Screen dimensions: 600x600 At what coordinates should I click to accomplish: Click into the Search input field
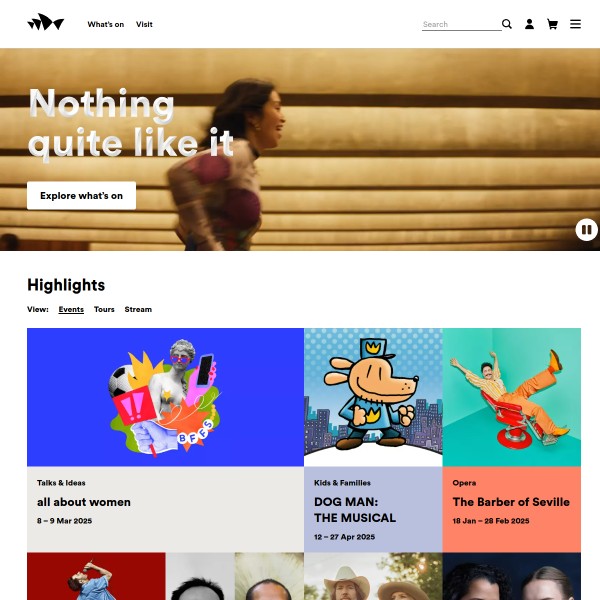[x=461, y=24]
